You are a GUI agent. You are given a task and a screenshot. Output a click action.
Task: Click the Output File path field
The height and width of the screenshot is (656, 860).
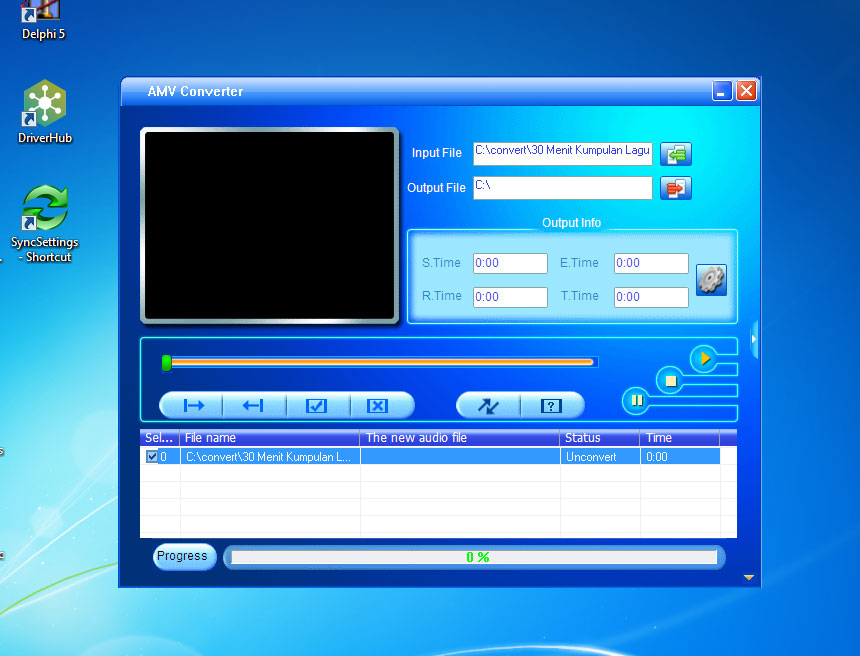(562, 187)
